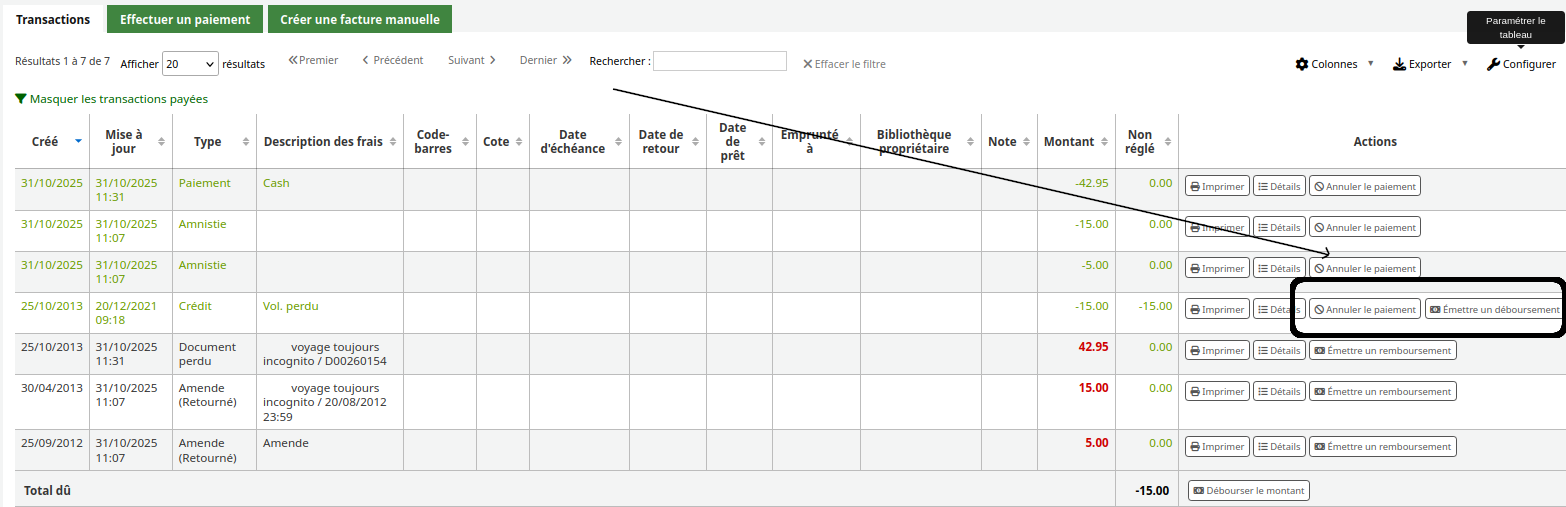Click Émettre un déboursement for Crédit row
This screenshot has width=1566, height=507.
pos(1494,310)
